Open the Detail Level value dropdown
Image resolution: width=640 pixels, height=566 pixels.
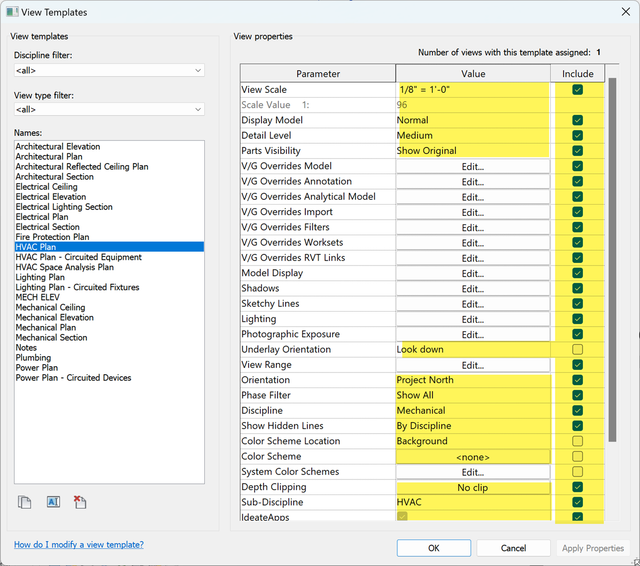click(x=472, y=136)
